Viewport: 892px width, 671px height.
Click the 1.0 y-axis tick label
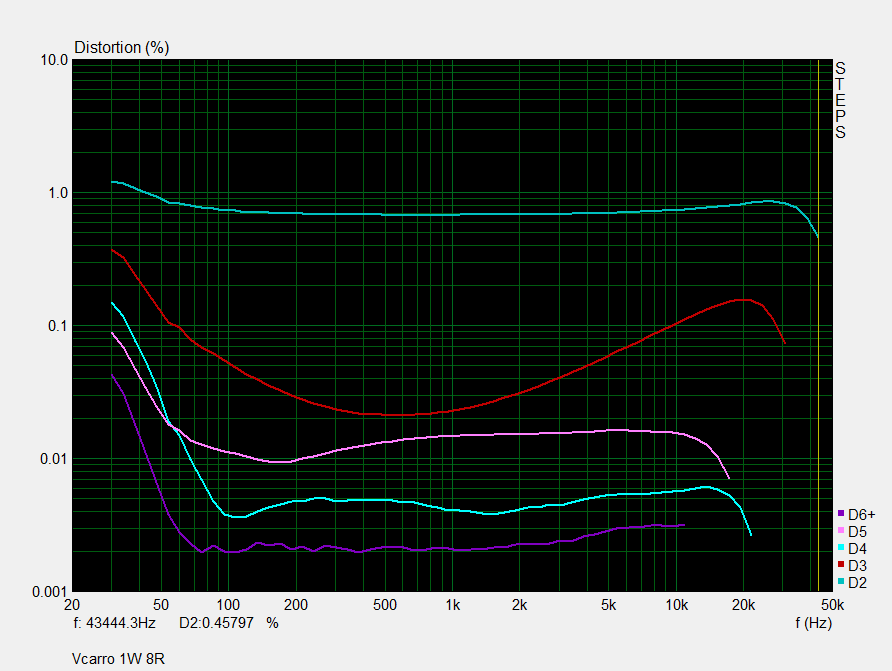click(x=58, y=193)
